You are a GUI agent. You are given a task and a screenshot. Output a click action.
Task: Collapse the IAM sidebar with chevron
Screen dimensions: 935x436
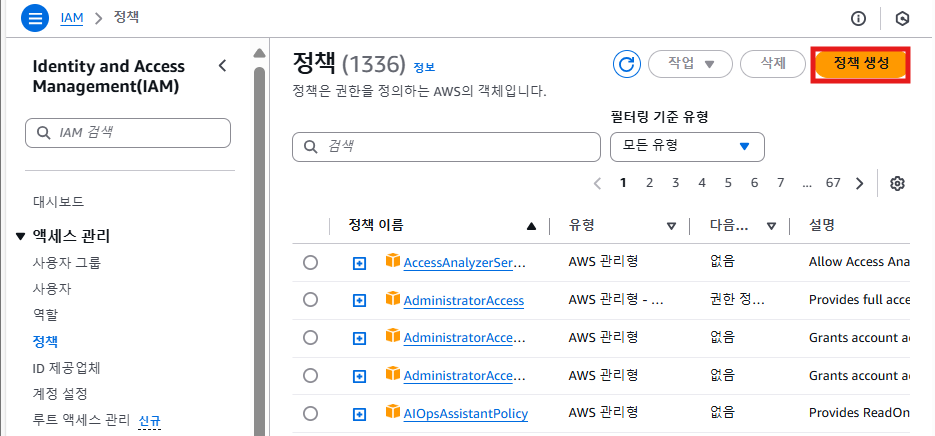point(222,66)
